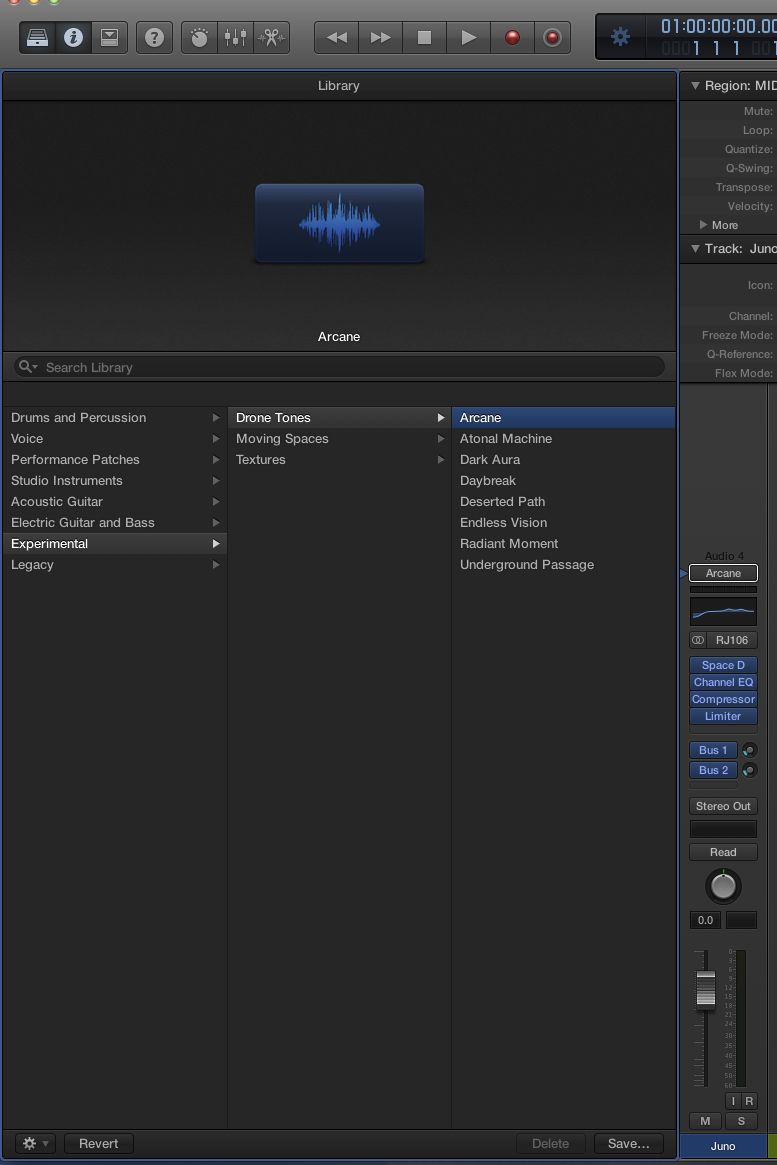Open the Mixer from the toolbar faders icon
Viewport: 777px width, 1165px height.
pos(235,38)
